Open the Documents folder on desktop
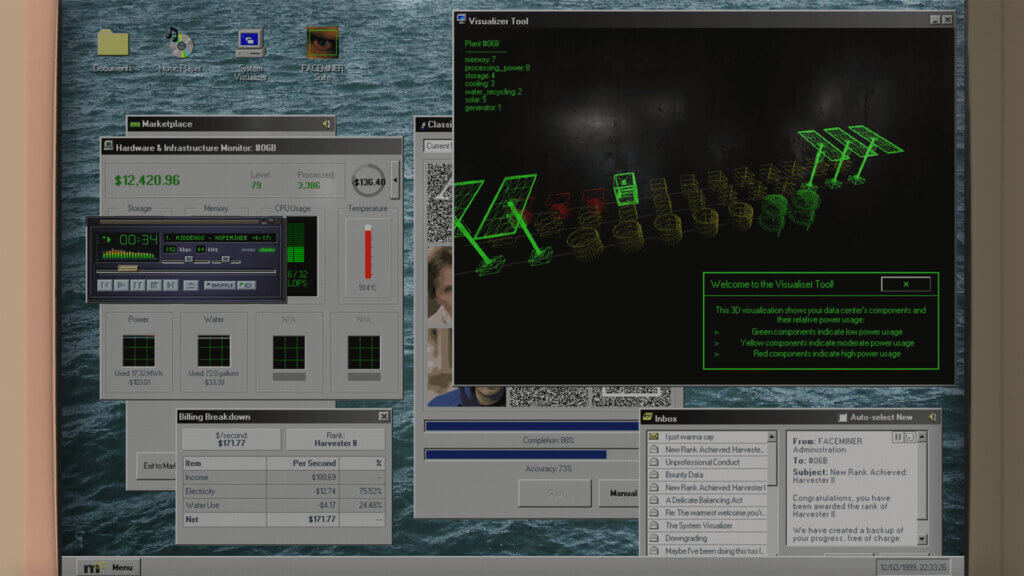Image resolution: width=1024 pixels, height=576 pixels. click(113, 44)
